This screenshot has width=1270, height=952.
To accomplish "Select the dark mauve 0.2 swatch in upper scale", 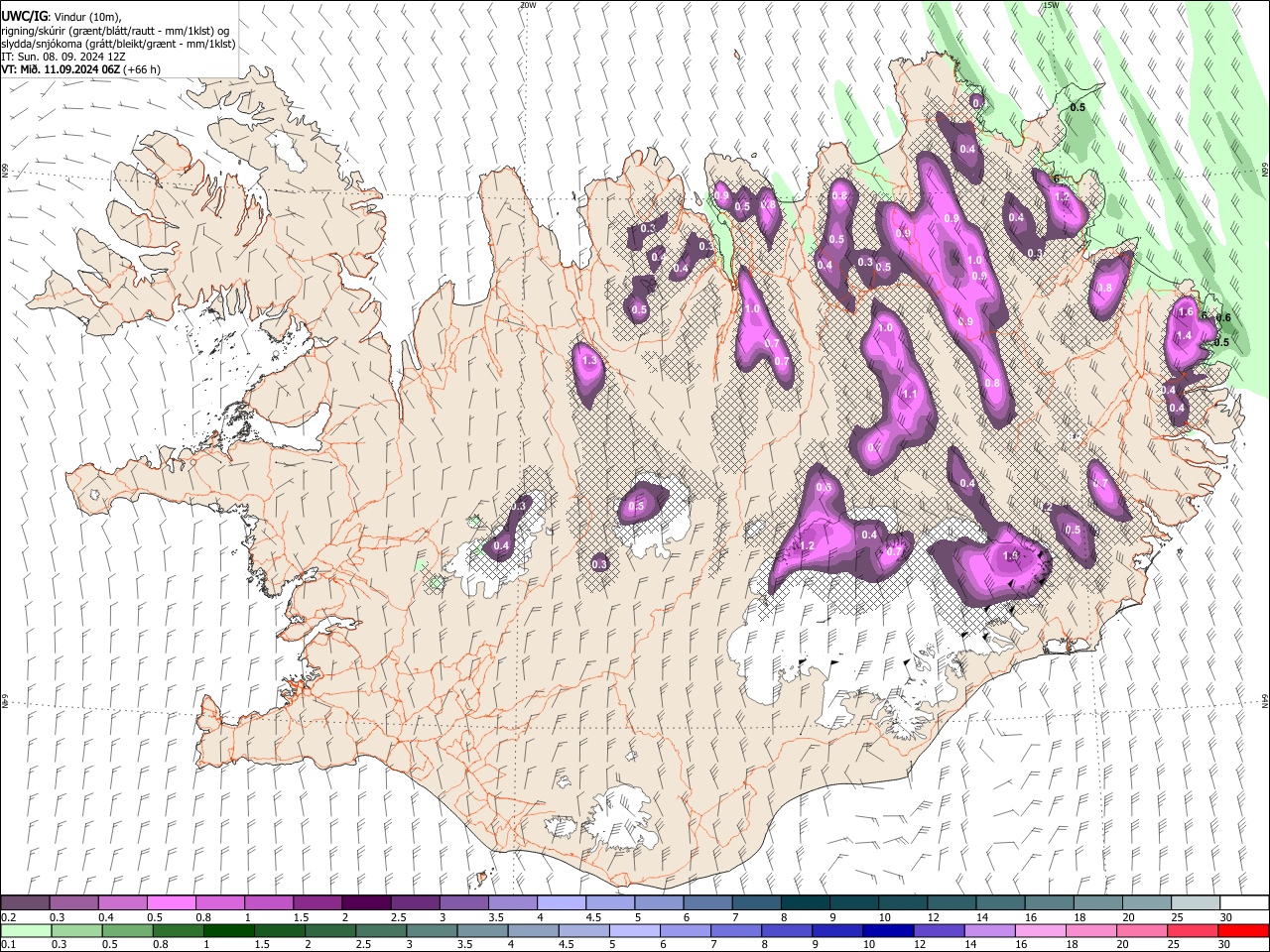I will tap(25, 903).
